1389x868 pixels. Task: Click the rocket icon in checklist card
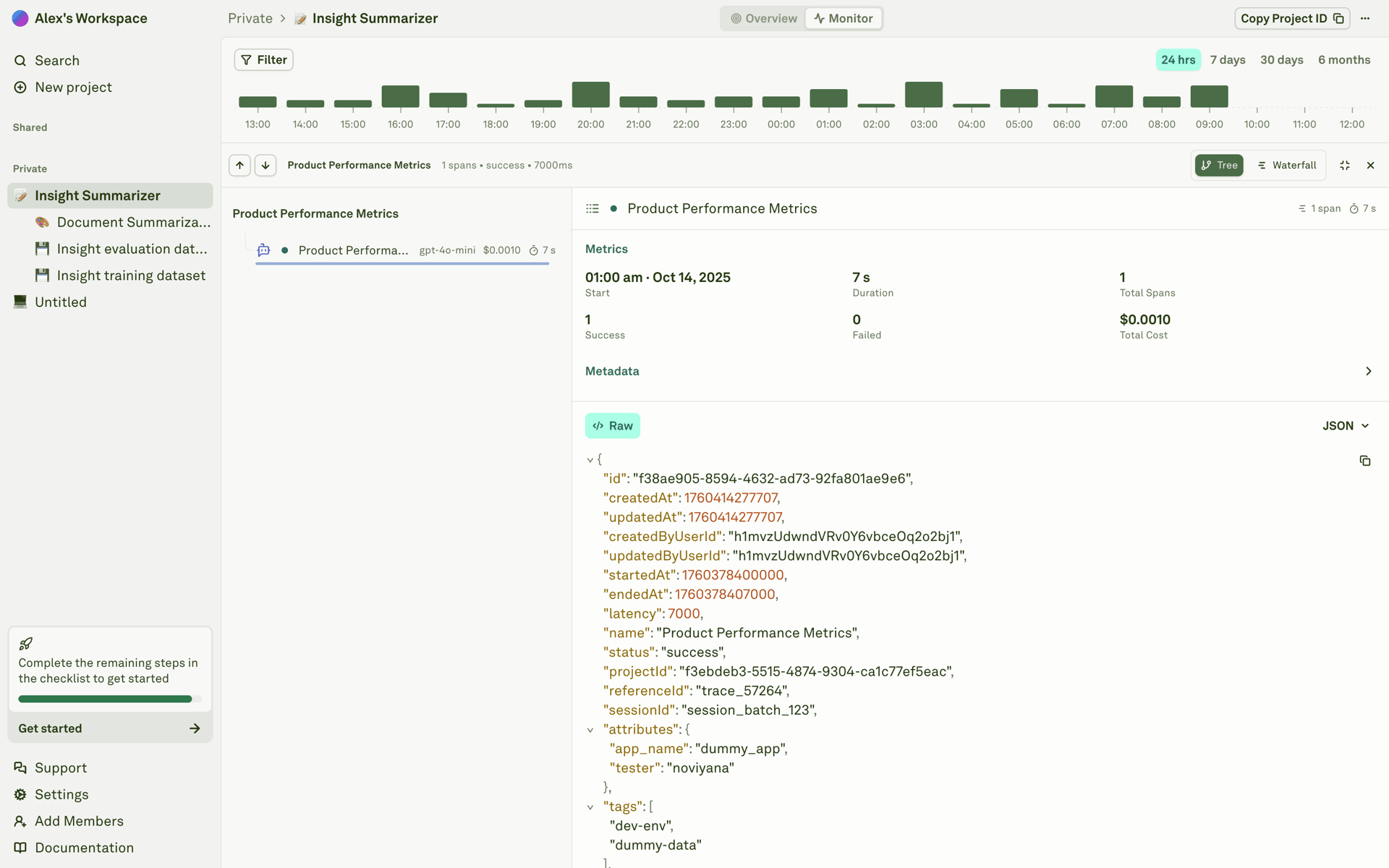tap(26, 644)
